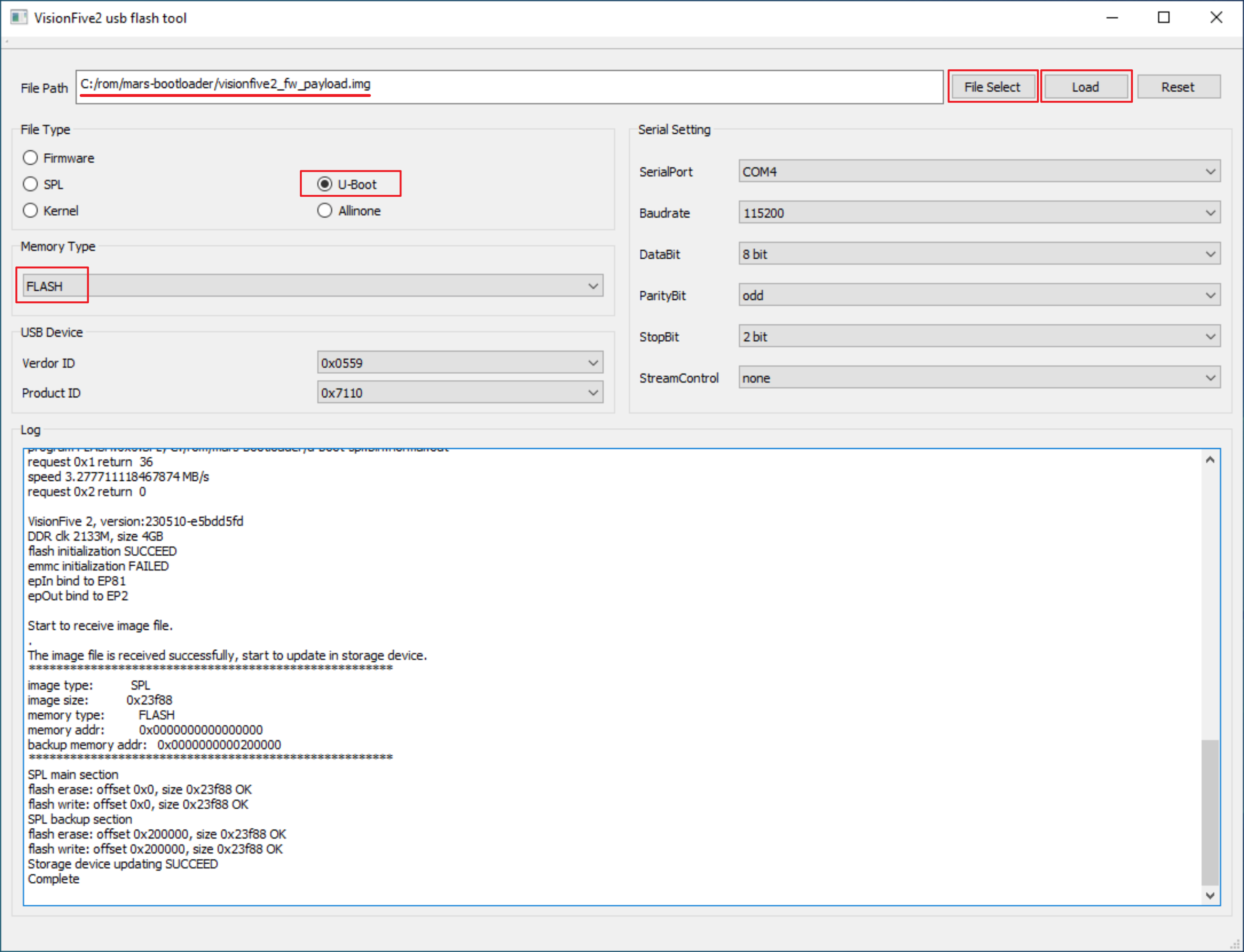
Task: Pick the Allinone file type
Action: (349, 211)
